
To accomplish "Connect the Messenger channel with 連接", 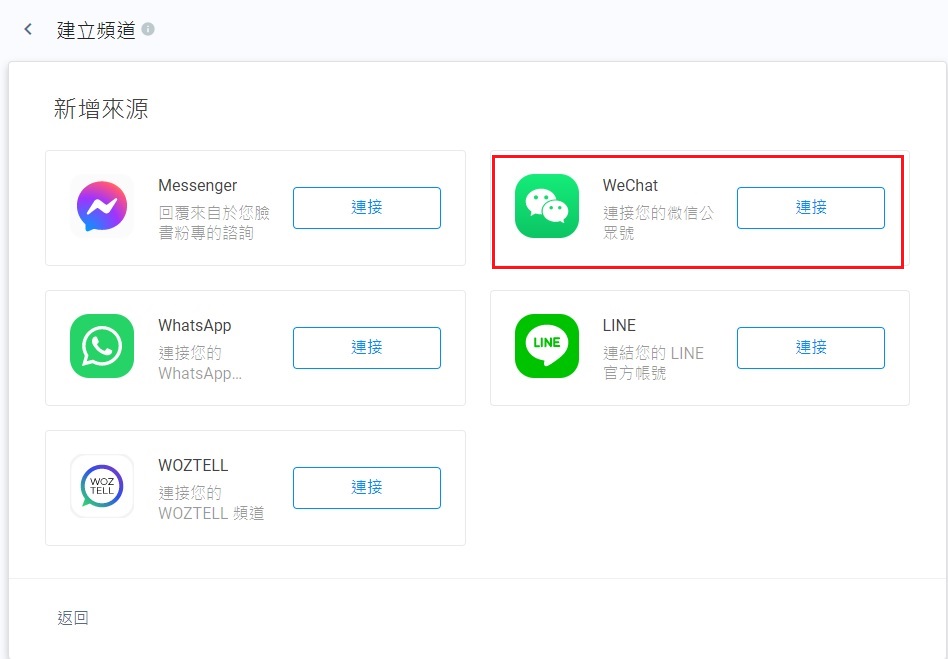I will [x=367, y=208].
